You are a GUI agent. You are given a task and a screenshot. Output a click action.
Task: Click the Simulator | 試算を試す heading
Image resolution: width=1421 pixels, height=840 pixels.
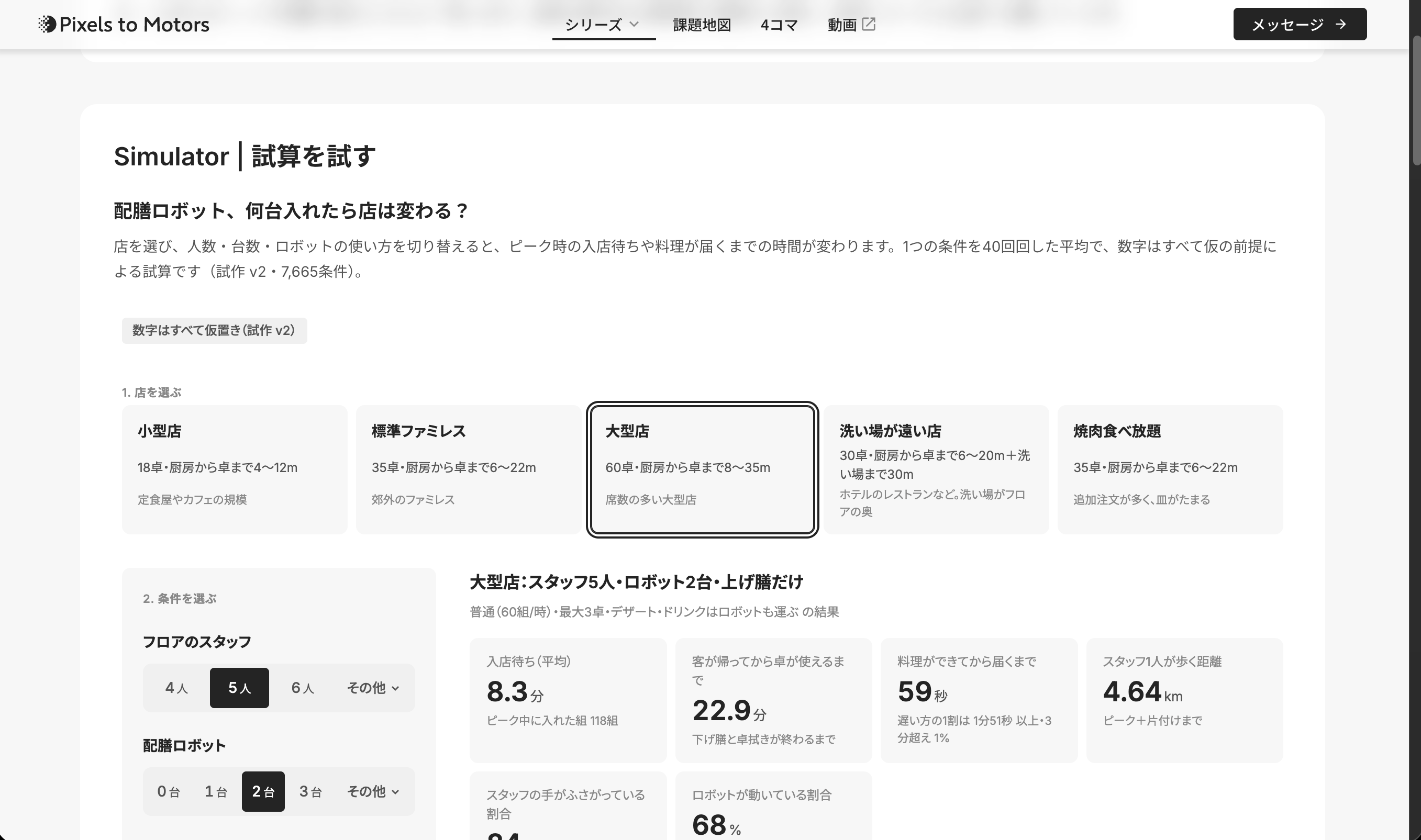coord(245,156)
